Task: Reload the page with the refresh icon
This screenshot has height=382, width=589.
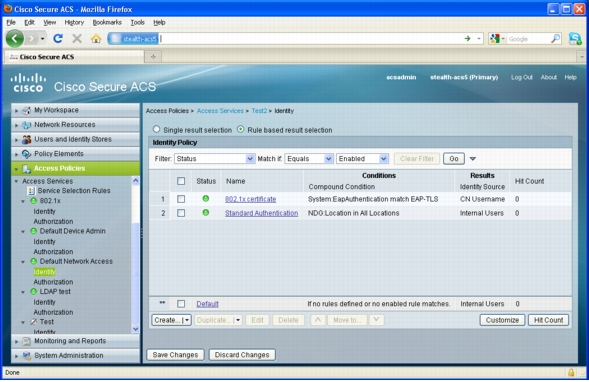Action: pyautogui.click(x=58, y=38)
